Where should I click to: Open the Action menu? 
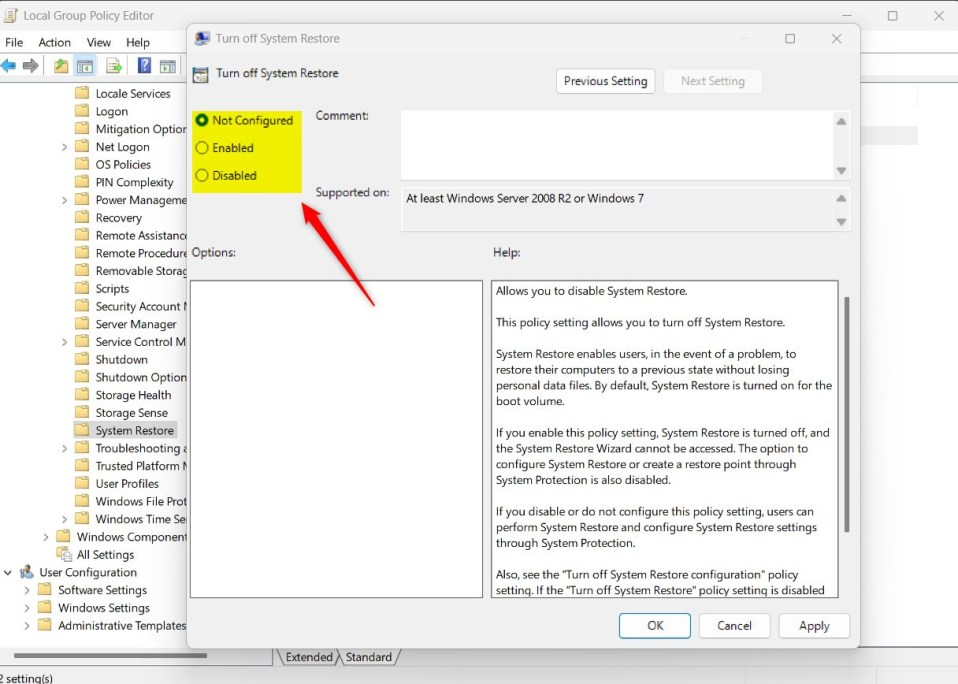tap(54, 42)
